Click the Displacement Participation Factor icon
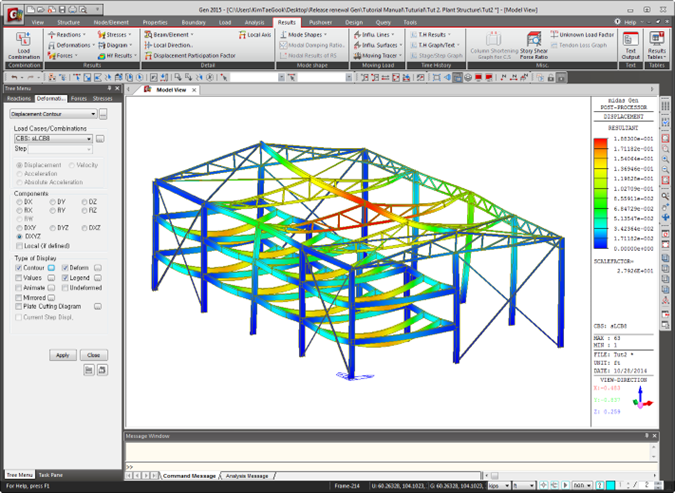Viewport: 675px width, 493px height. coord(148,56)
